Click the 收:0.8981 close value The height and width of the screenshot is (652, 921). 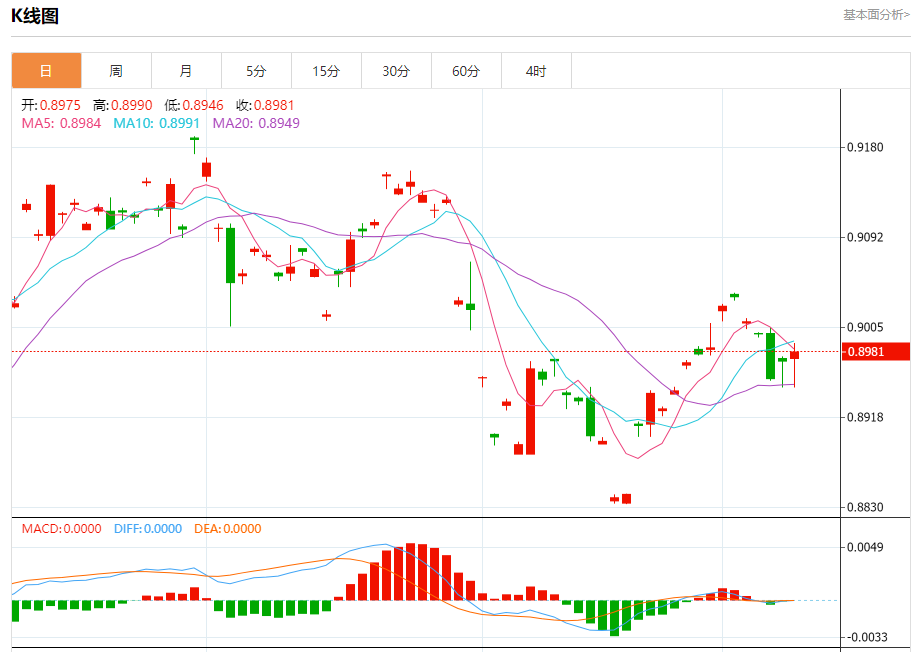coord(265,105)
